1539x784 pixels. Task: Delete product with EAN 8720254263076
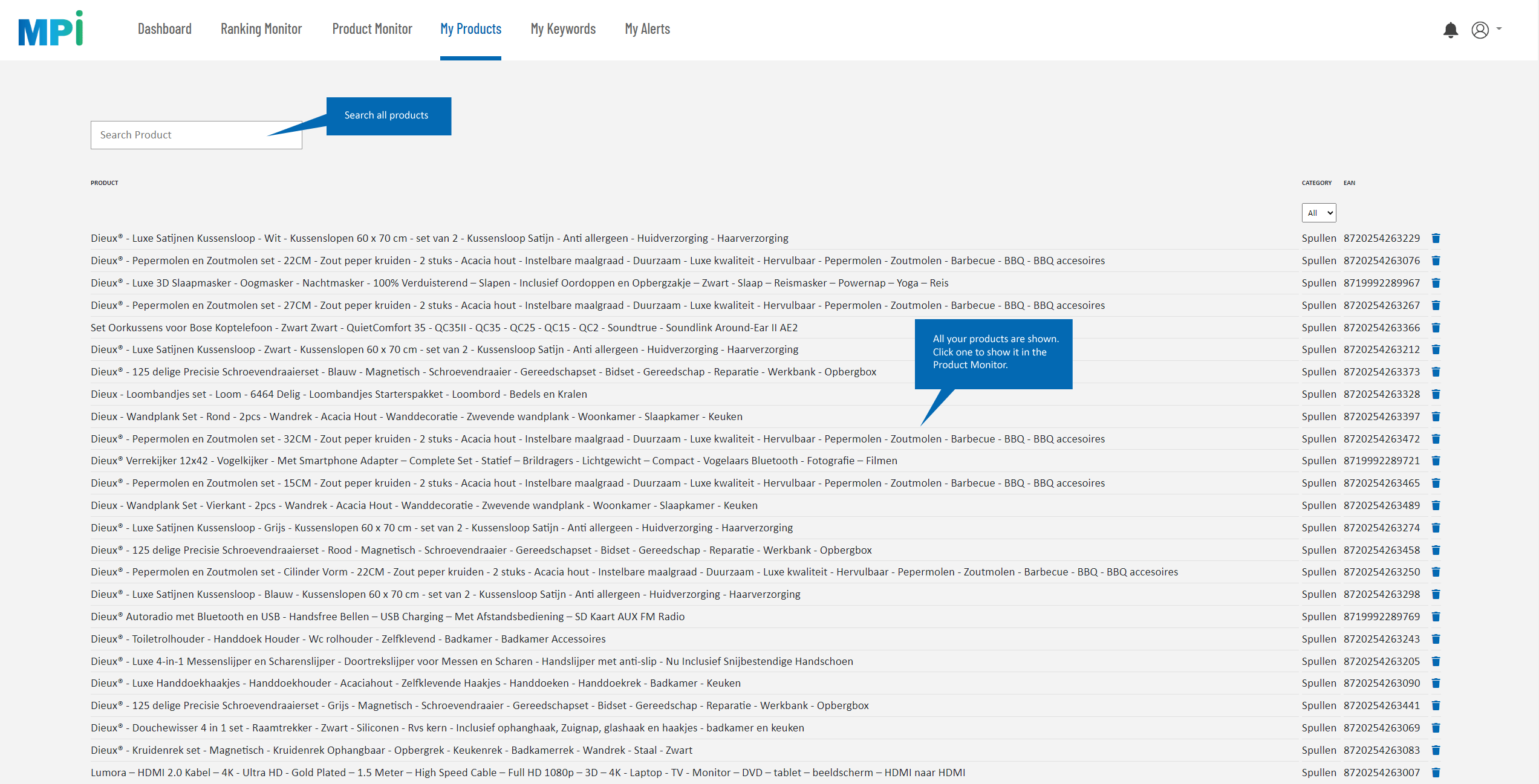point(1436,261)
